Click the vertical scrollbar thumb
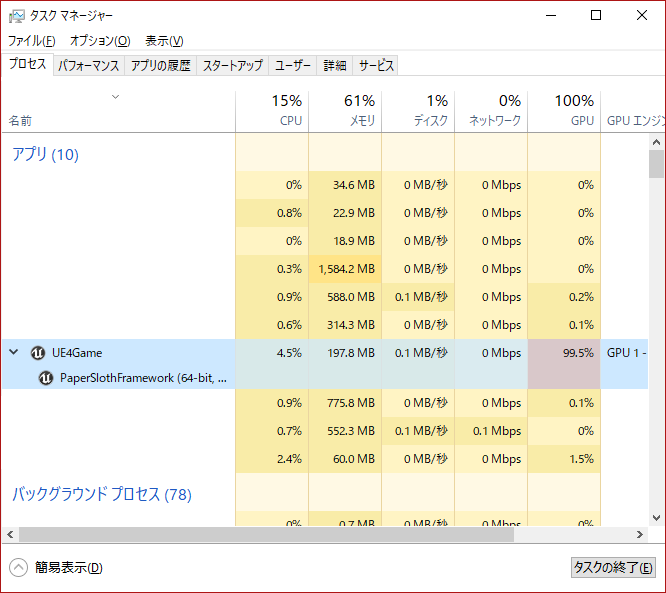Viewport: 666px width, 593px height. 656,164
